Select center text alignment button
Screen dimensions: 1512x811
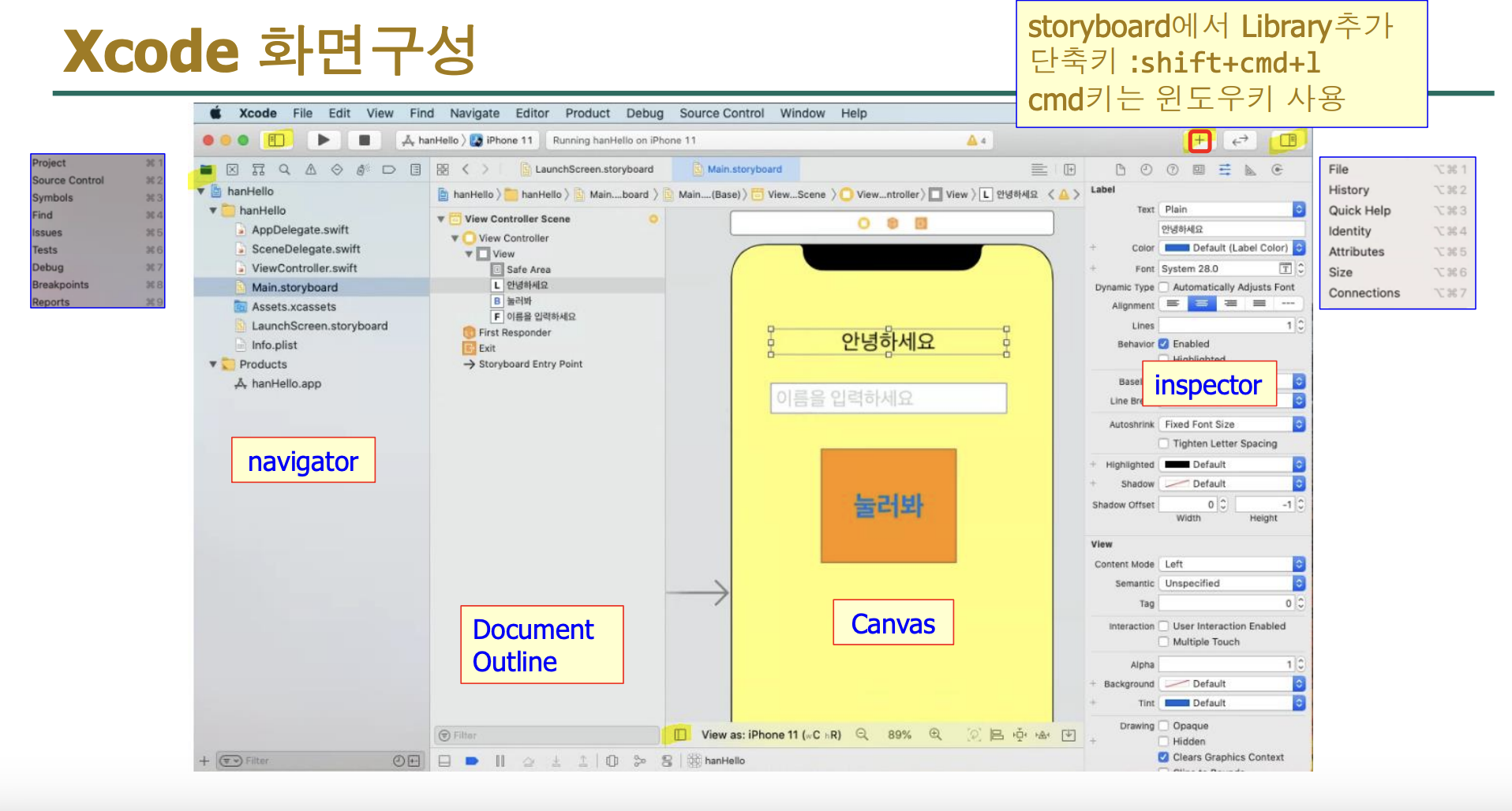point(1202,305)
